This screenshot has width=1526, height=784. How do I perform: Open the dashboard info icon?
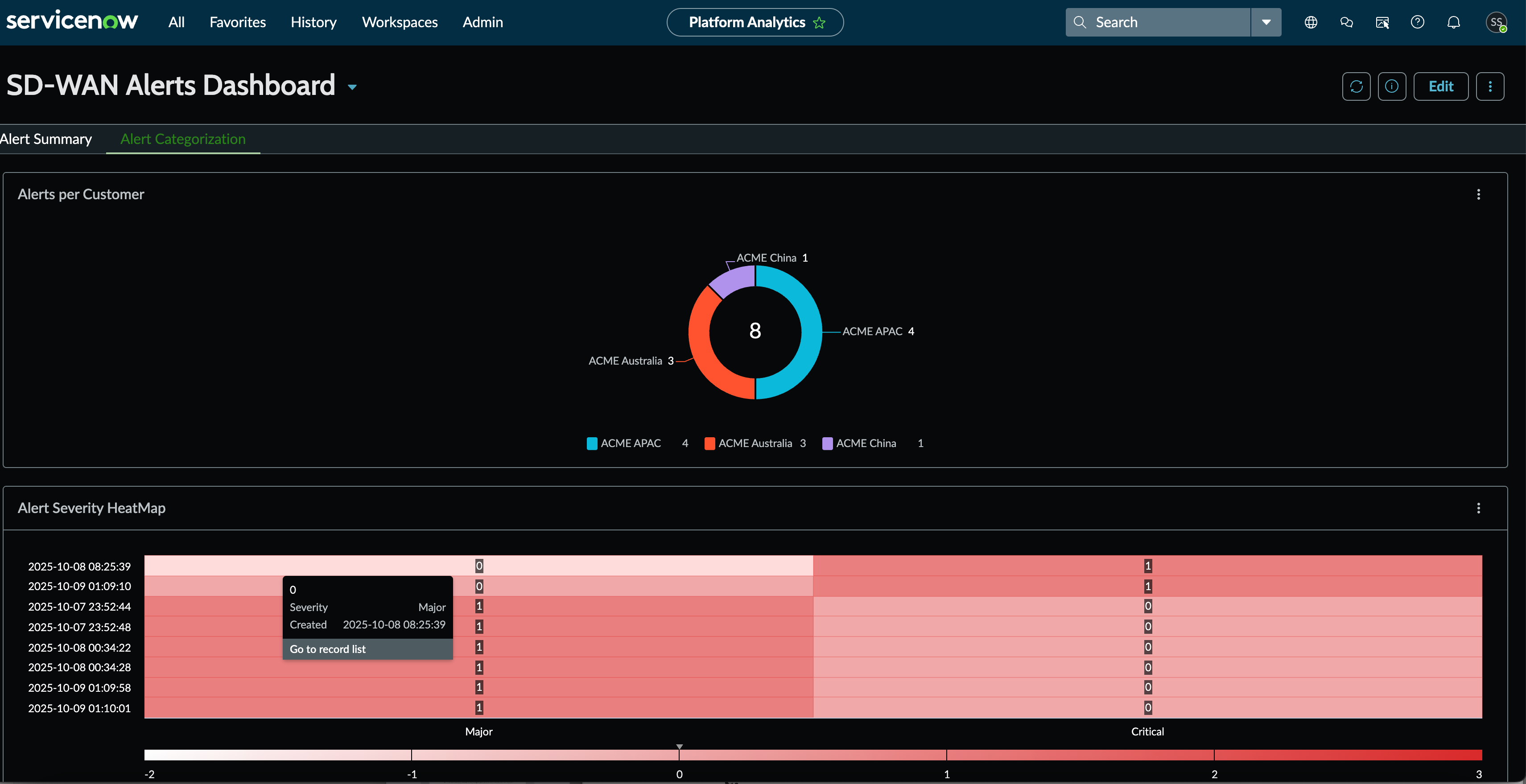1391,86
